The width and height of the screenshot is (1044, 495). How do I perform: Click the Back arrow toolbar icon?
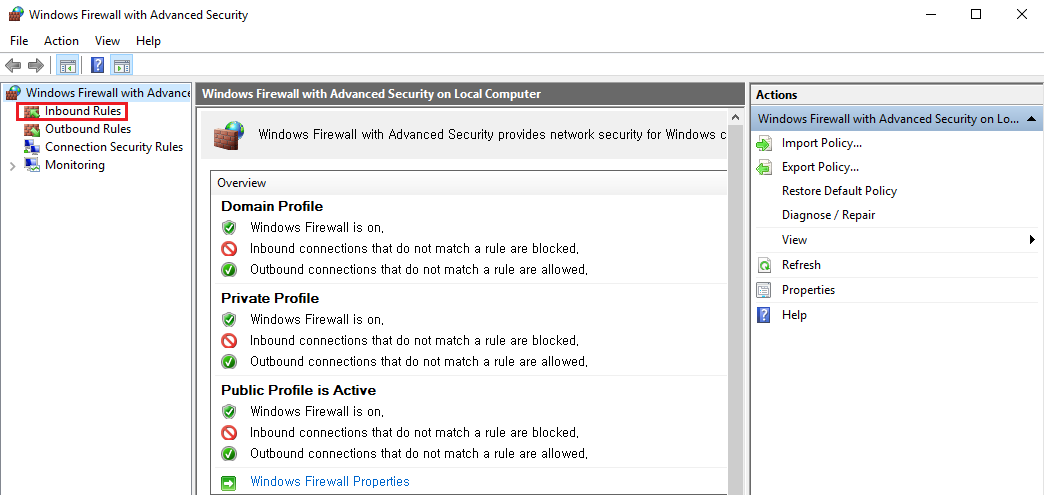pos(13,66)
